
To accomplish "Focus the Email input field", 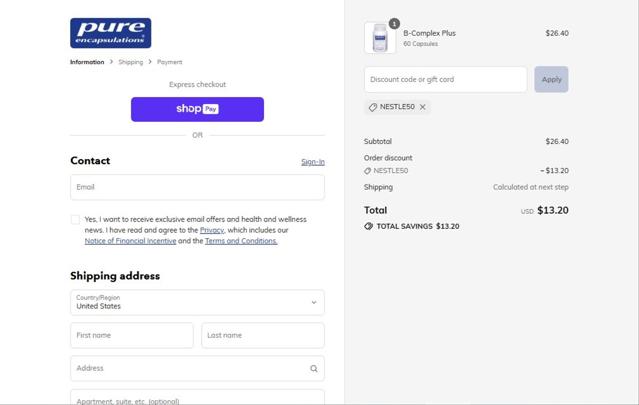I will click(x=197, y=187).
